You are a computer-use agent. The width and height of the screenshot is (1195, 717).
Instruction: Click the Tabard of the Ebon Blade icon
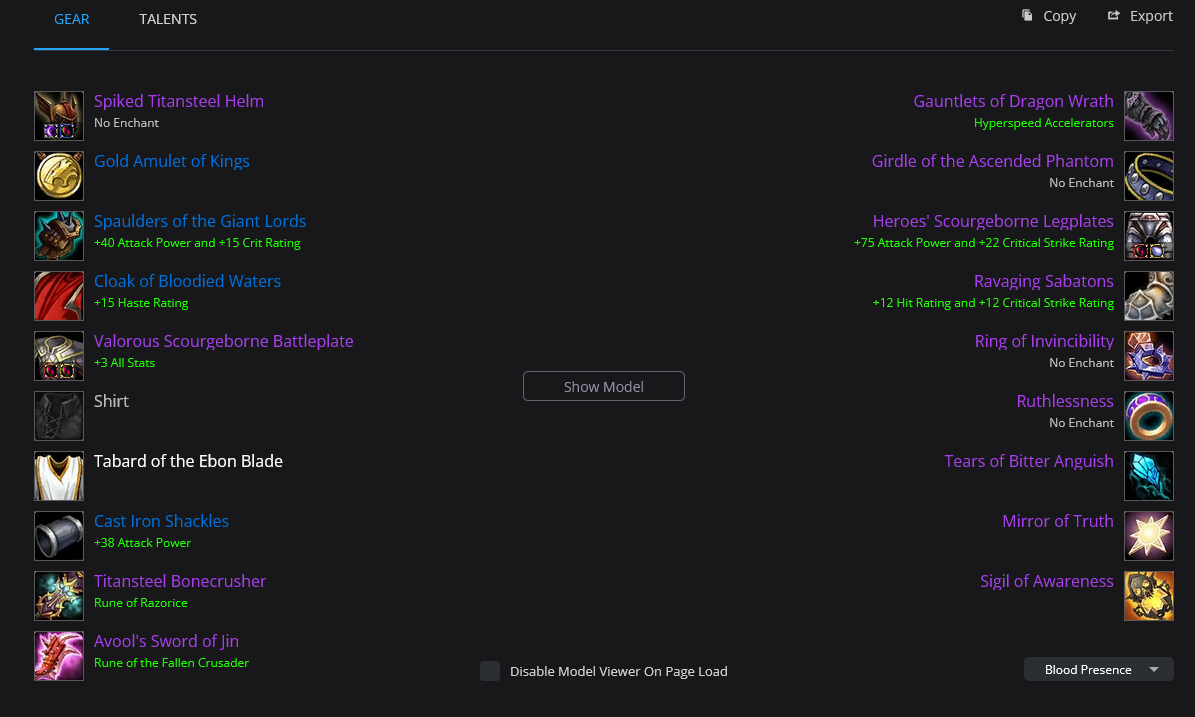59,476
